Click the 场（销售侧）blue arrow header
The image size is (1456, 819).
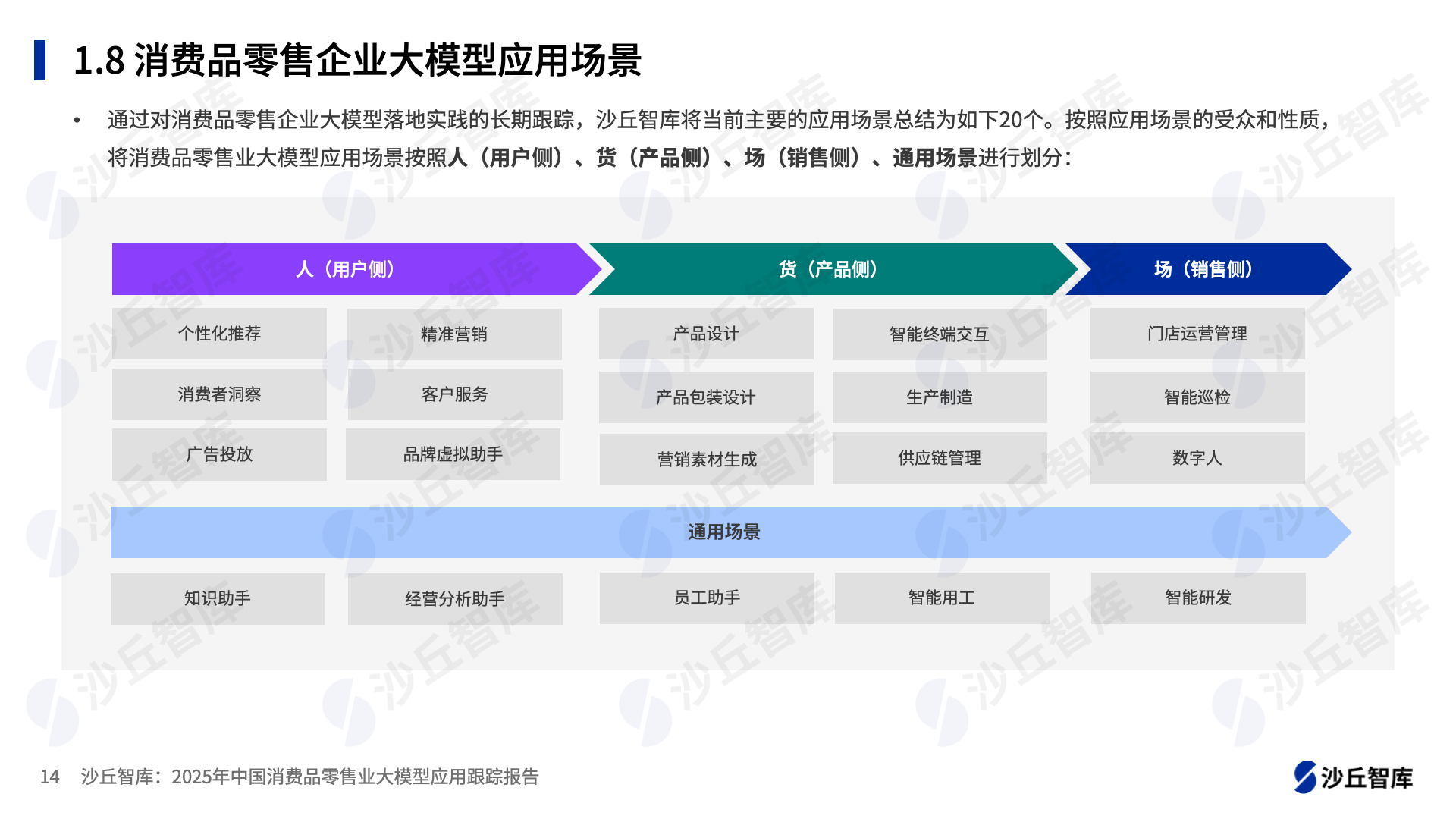click(1203, 269)
